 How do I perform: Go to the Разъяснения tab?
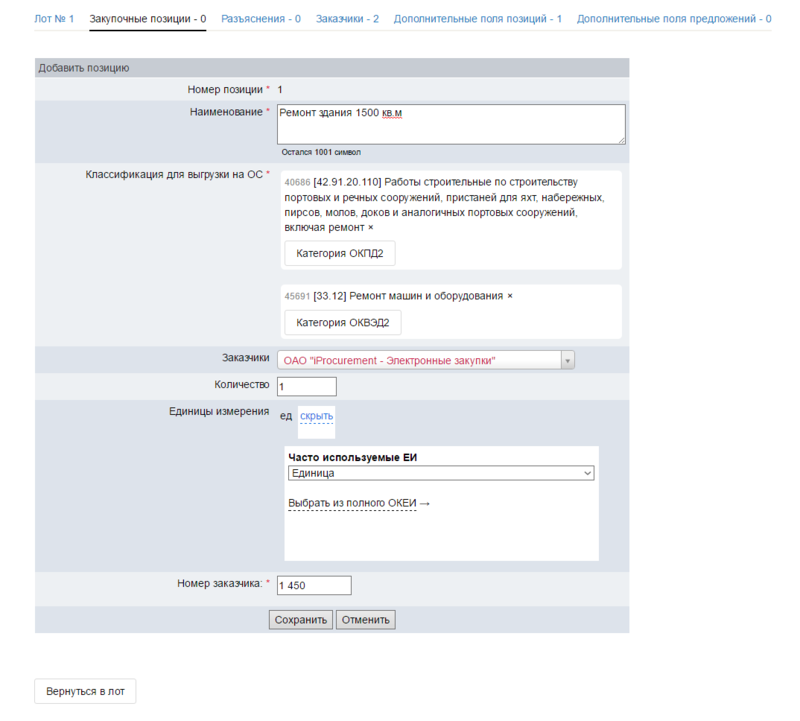261,19
